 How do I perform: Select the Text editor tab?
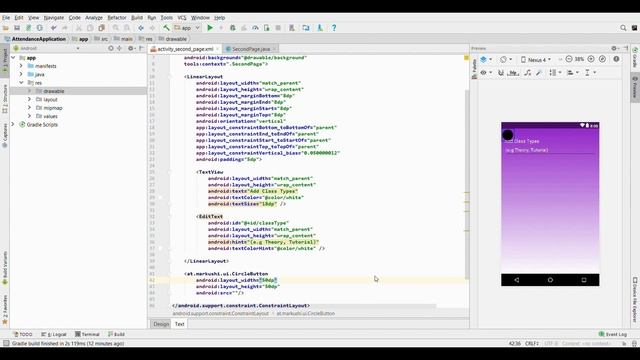pyautogui.click(x=180, y=324)
